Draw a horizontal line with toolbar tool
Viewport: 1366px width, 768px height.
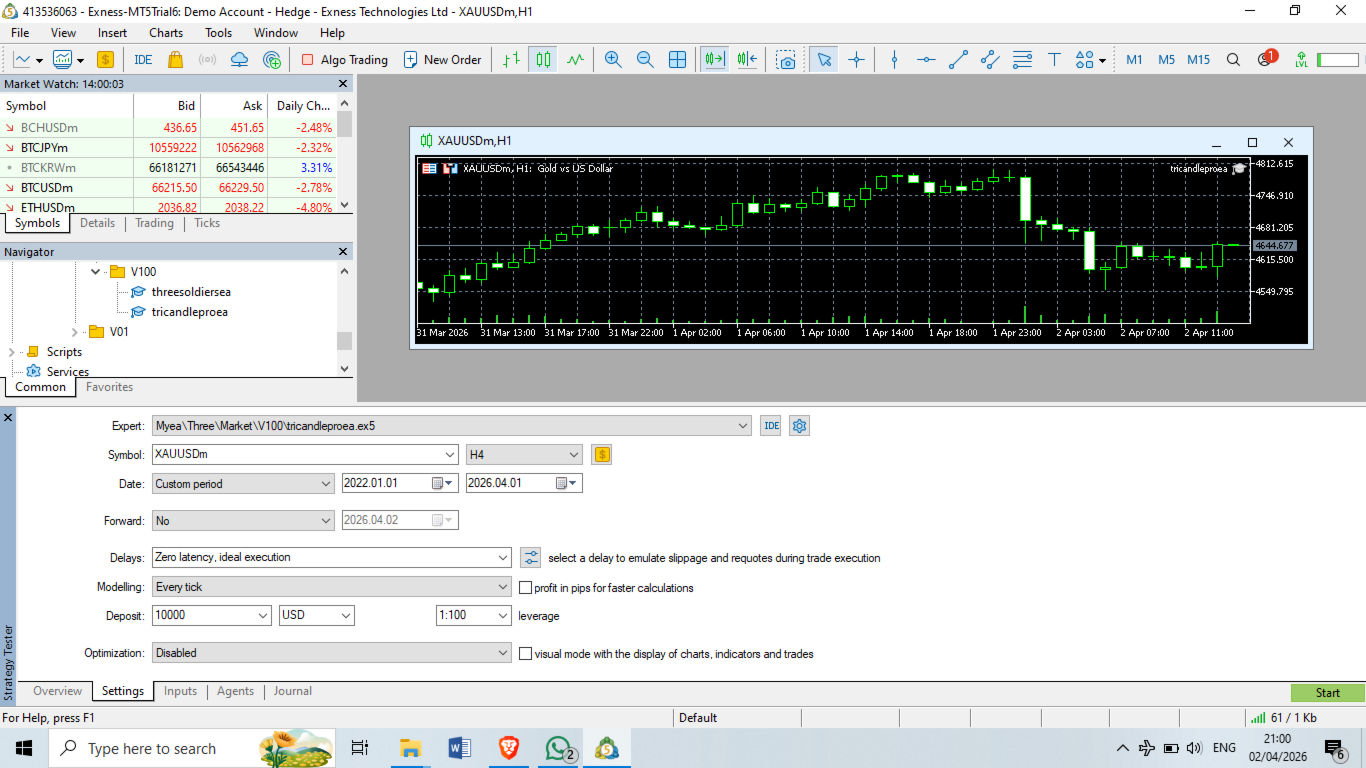926,60
